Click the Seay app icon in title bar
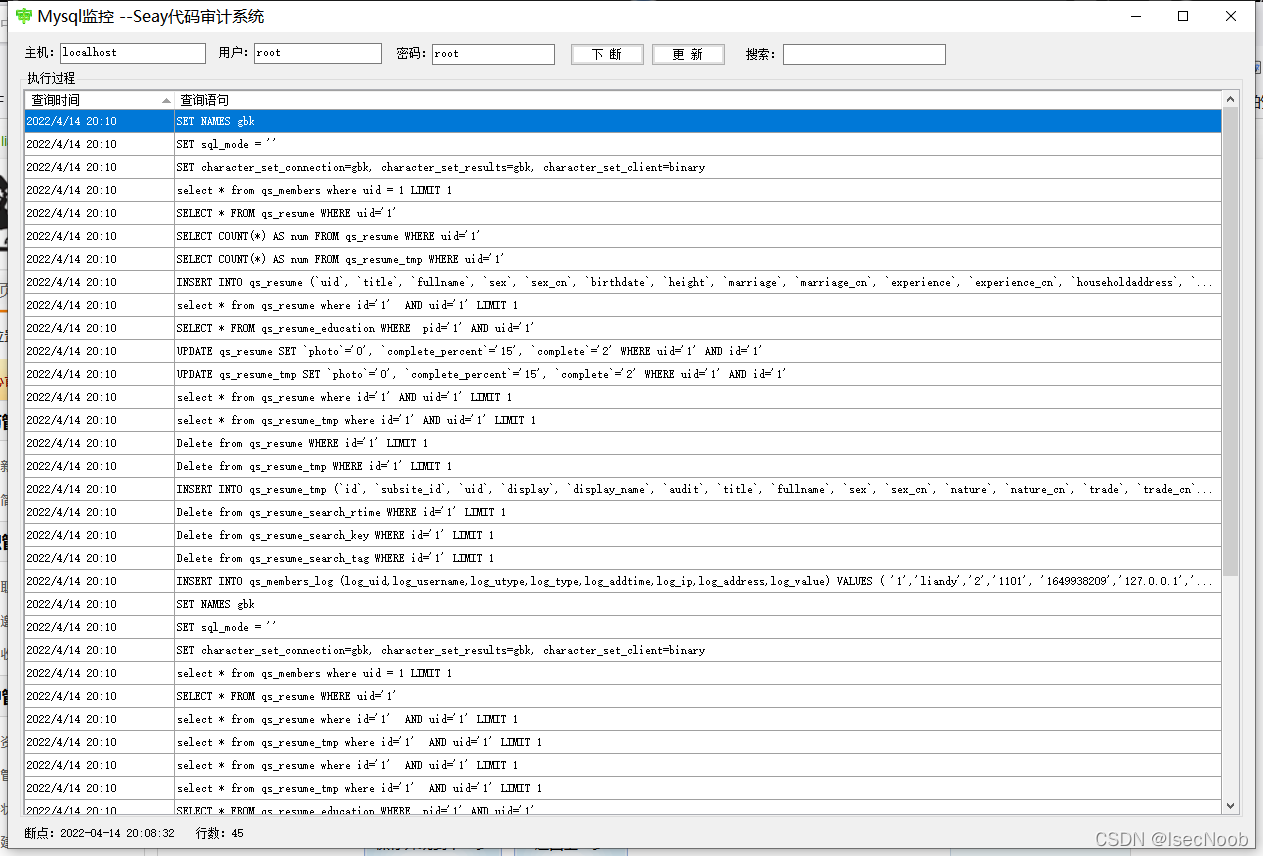This screenshot has width=1263, height=856. (23, 16)
